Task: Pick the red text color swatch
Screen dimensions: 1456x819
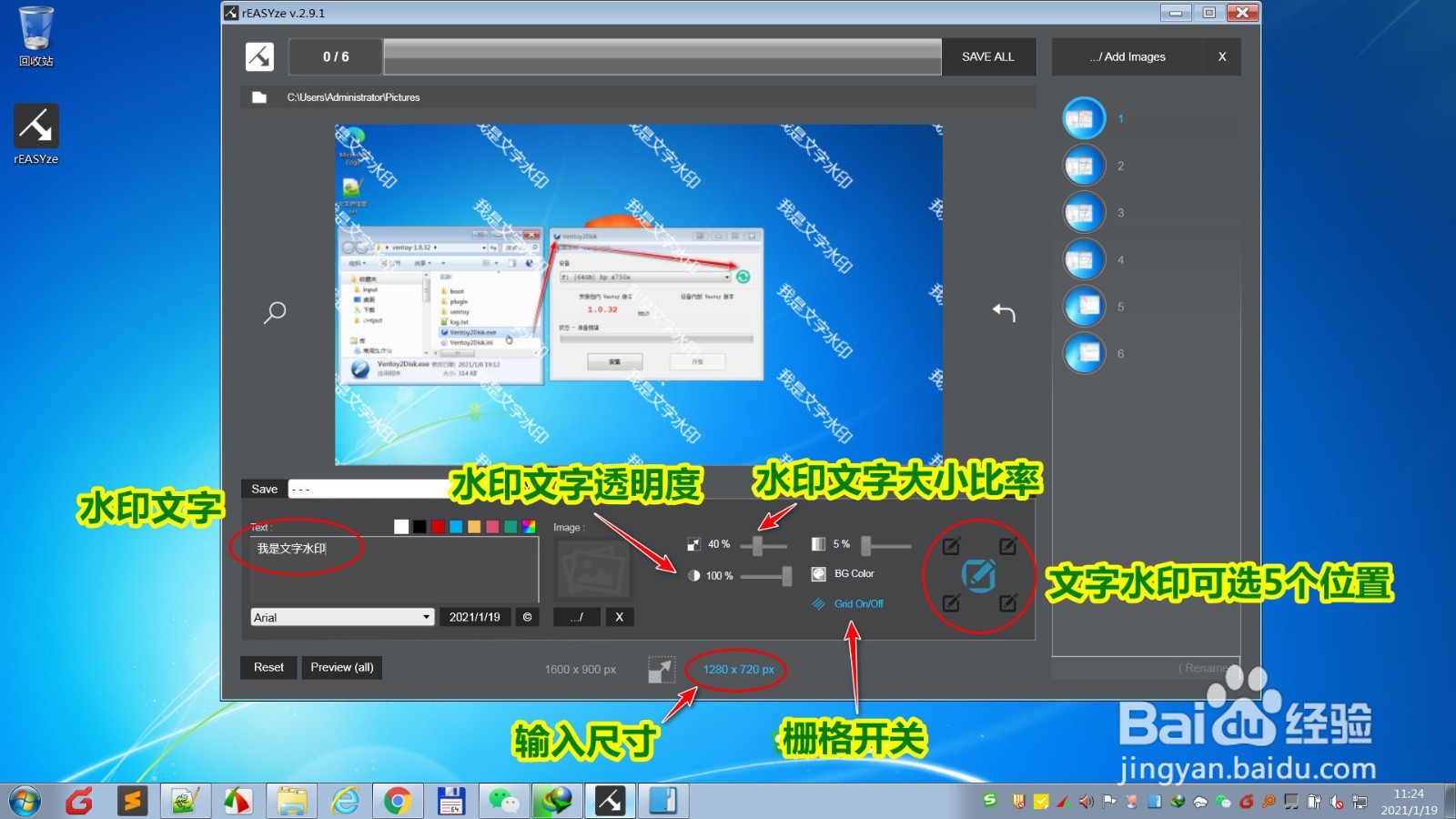Action: click(438, 527)
